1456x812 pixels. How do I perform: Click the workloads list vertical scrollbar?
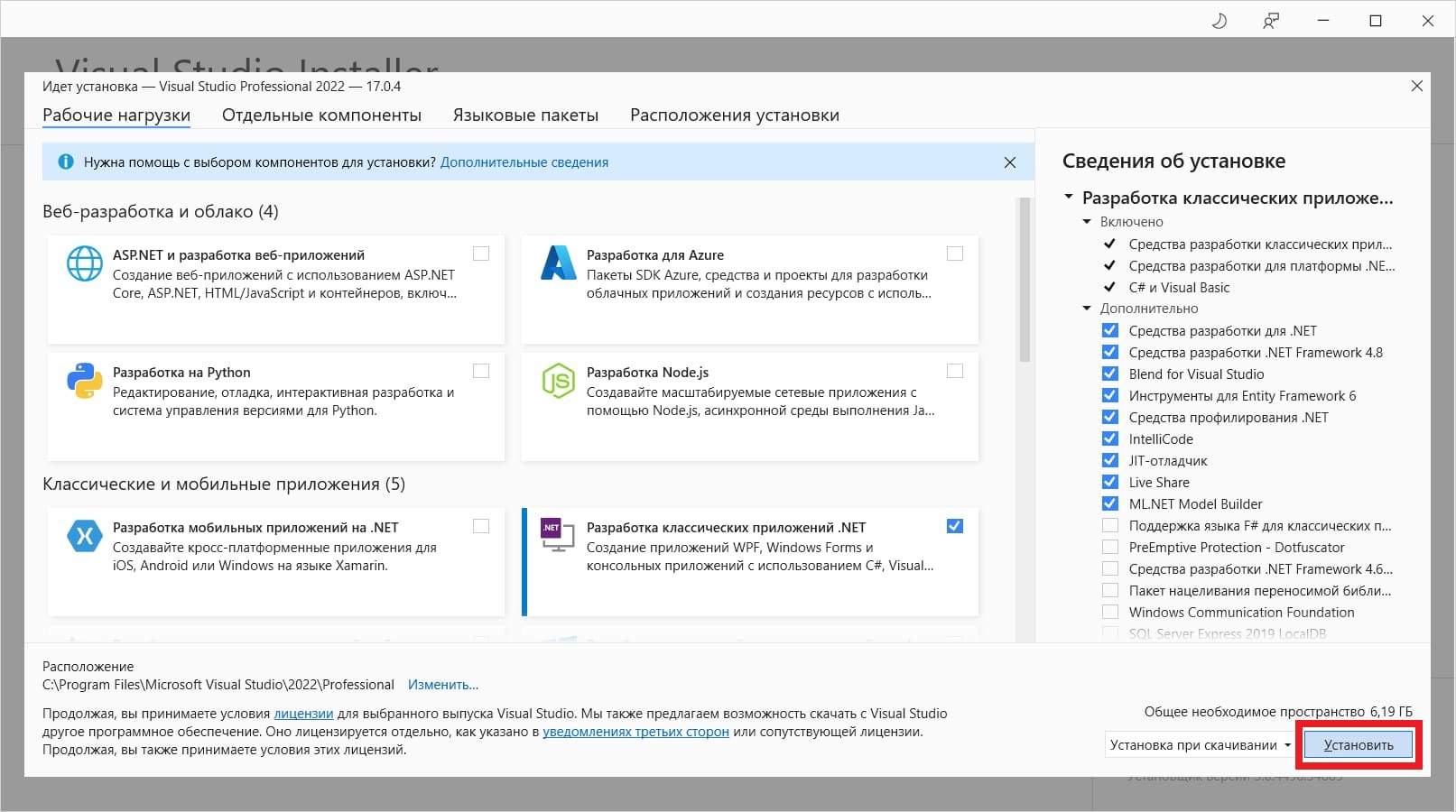click(1025, 280)
